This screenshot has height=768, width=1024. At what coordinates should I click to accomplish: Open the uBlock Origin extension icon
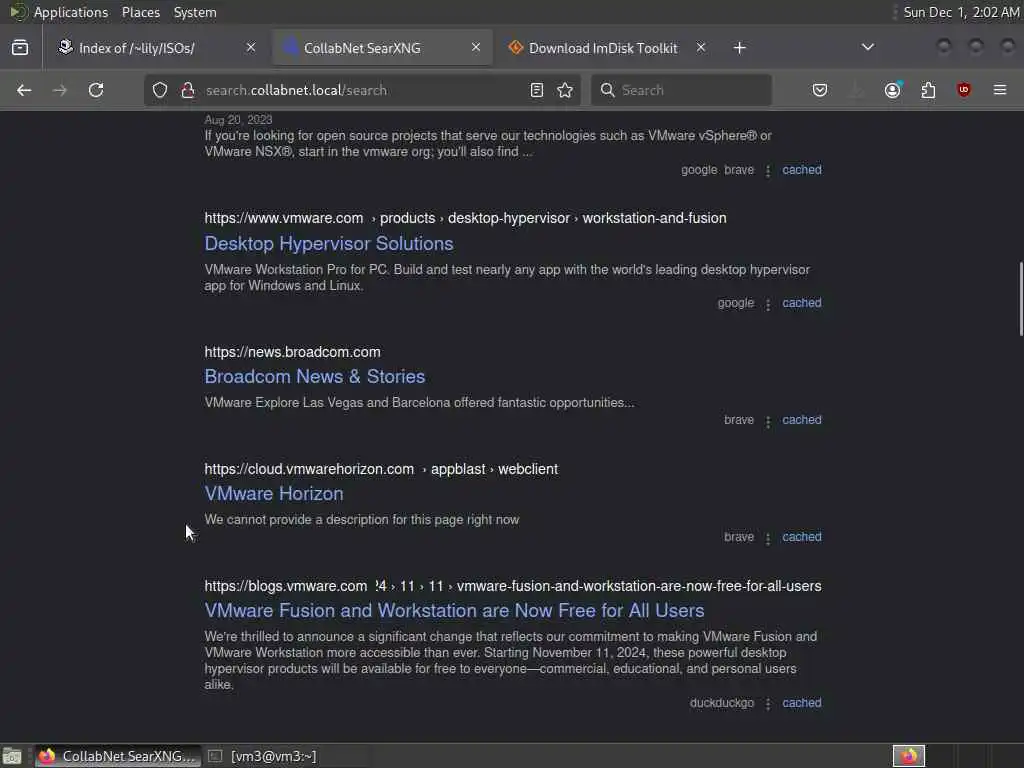(x=963, y=90)
